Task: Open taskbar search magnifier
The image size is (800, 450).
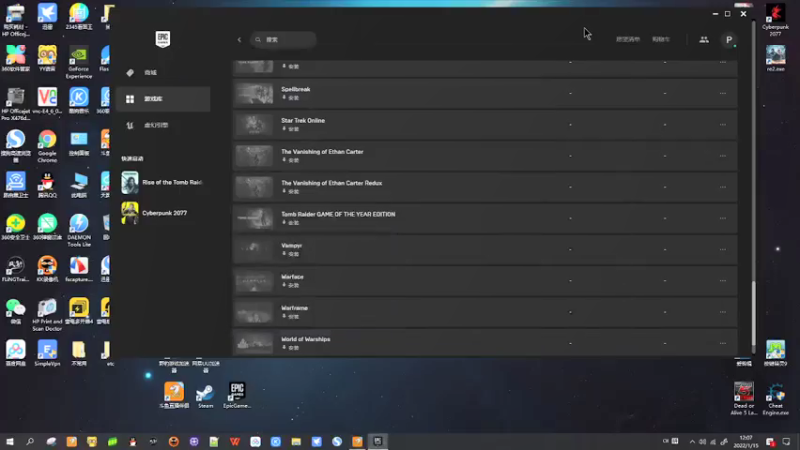Action: (x=30, y=441)
